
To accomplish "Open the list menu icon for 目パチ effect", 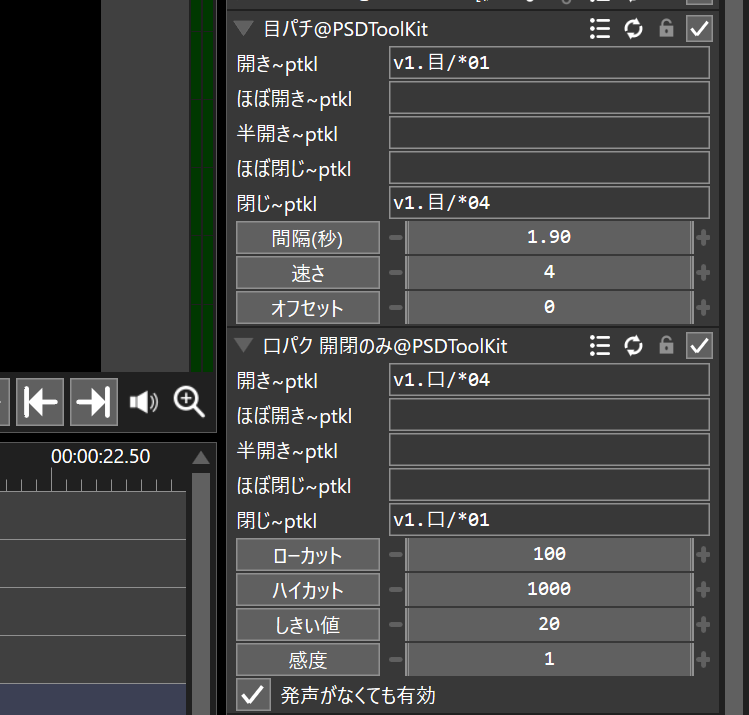I will pyautogui.click(x=600, y=29).
